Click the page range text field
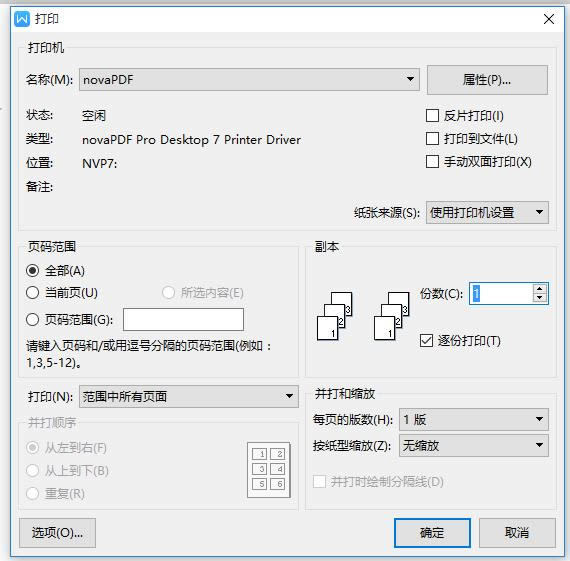The image size is (570, 561). (183, 320)
